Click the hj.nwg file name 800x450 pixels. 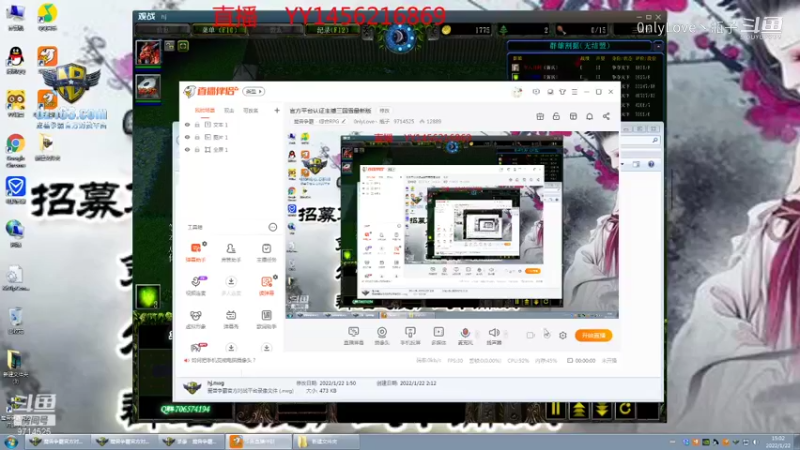pos(215,383)
